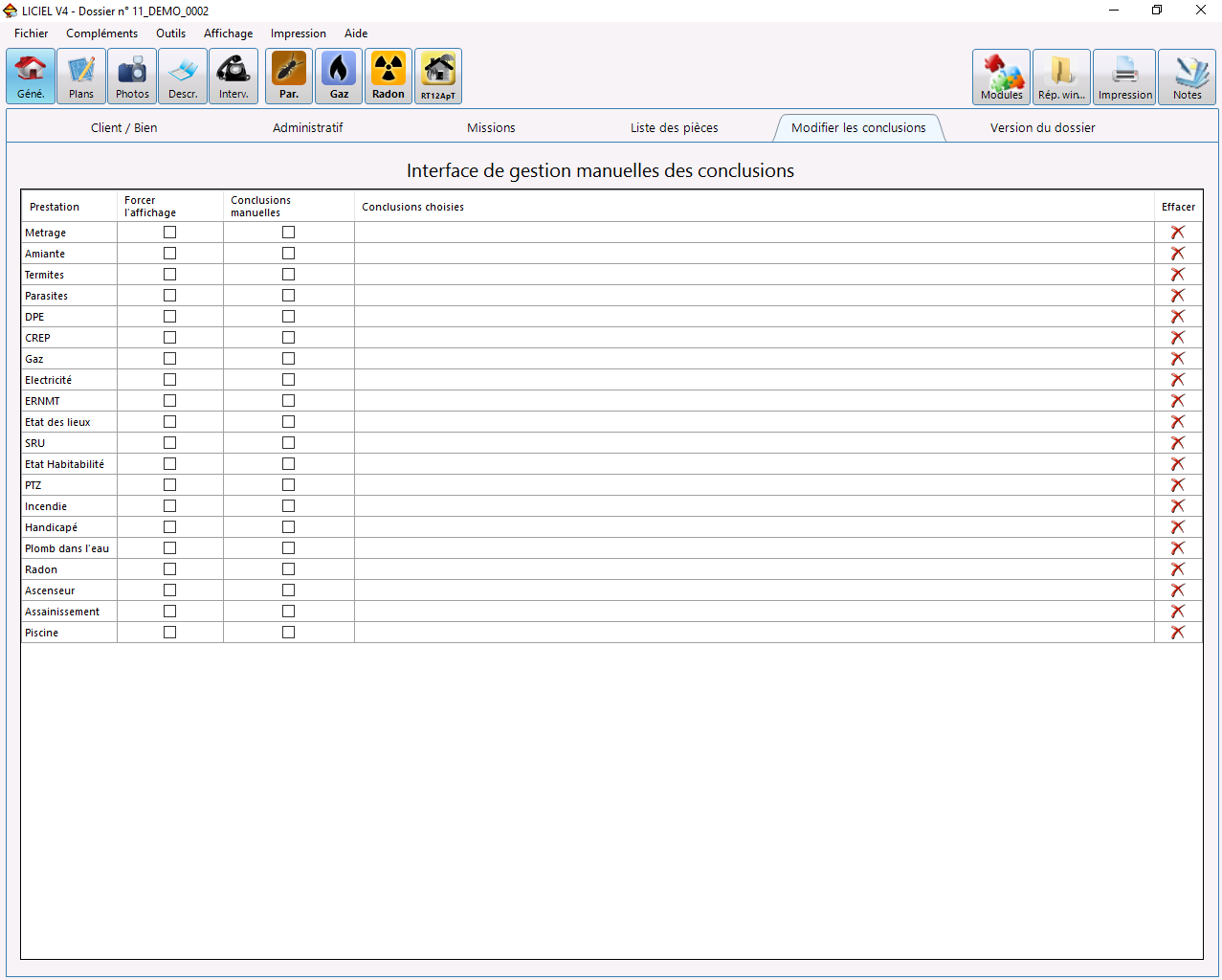Enable Conclusions manuelles checkbox for DPE
Image resolution: width=1222 pixels, height=980 pixels.
[x=288, y=317]
